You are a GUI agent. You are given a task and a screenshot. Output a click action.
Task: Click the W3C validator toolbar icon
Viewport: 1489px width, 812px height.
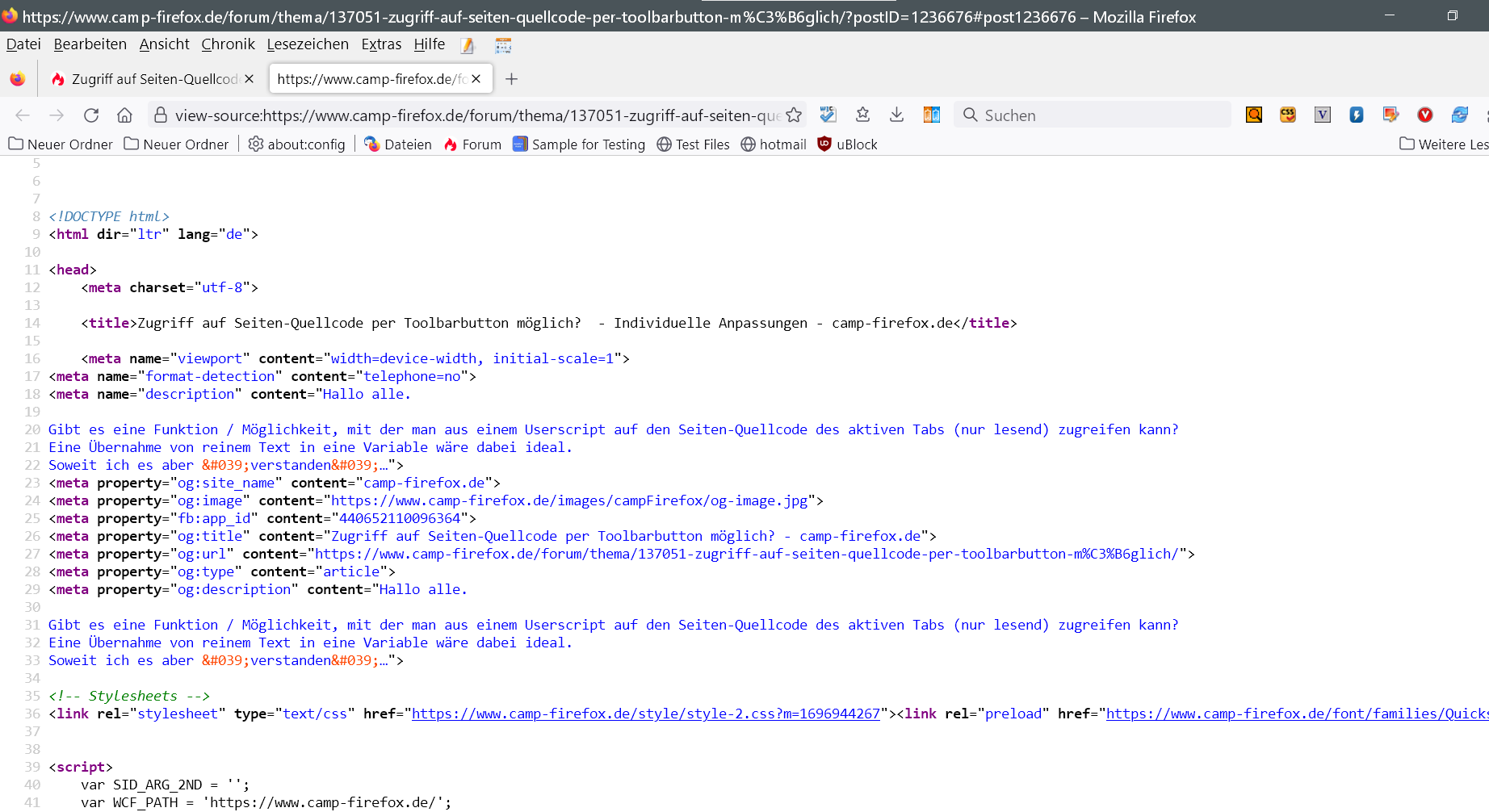pyautogui.click(x=828, y=115)
